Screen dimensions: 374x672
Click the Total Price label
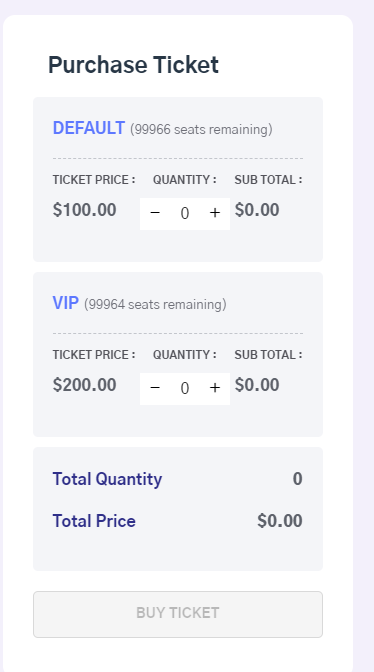pos(94,521)
